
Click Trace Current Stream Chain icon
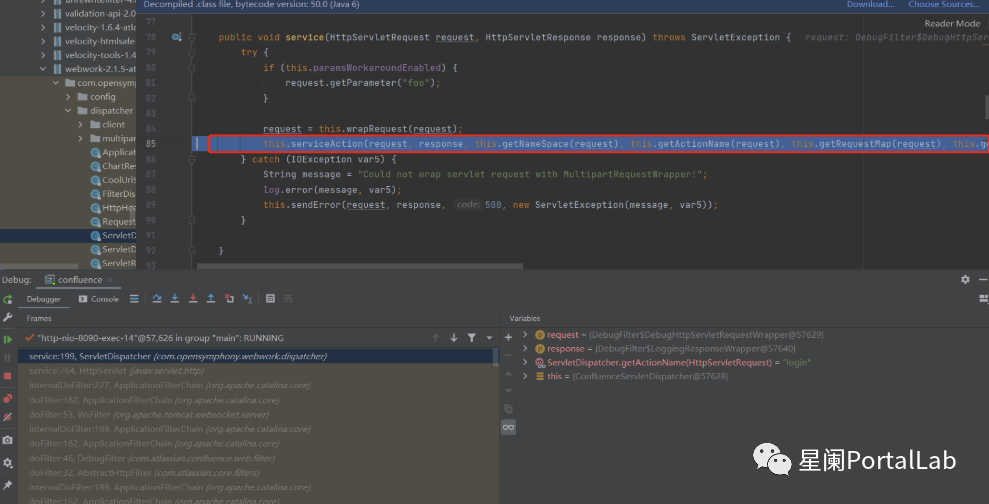point(289,299)
